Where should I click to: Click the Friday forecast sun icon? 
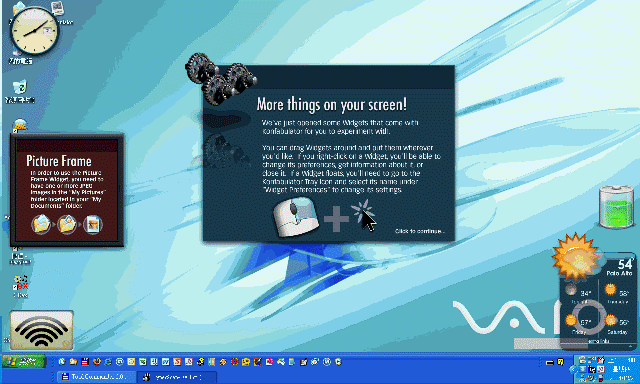(x=571, y=320)
